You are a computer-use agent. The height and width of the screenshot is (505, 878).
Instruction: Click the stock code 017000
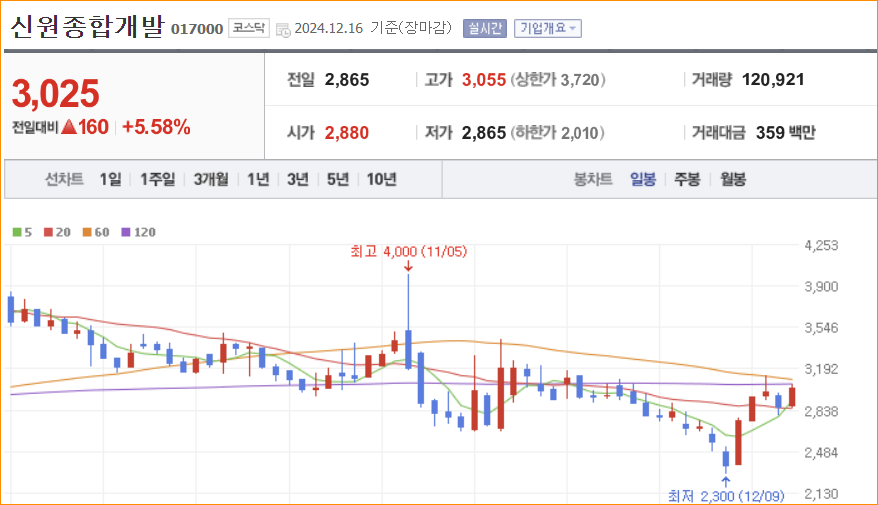click(x=197, y=29)
